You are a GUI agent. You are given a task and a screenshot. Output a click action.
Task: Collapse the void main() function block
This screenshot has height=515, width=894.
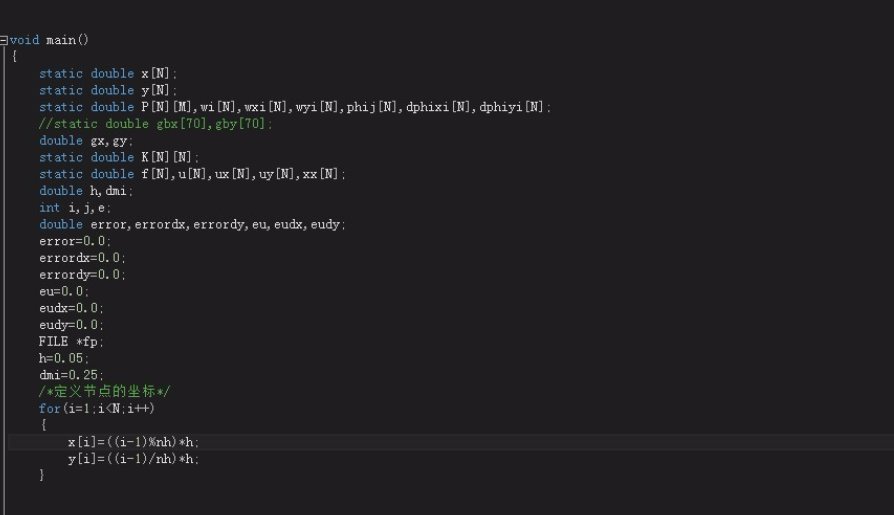5,40
